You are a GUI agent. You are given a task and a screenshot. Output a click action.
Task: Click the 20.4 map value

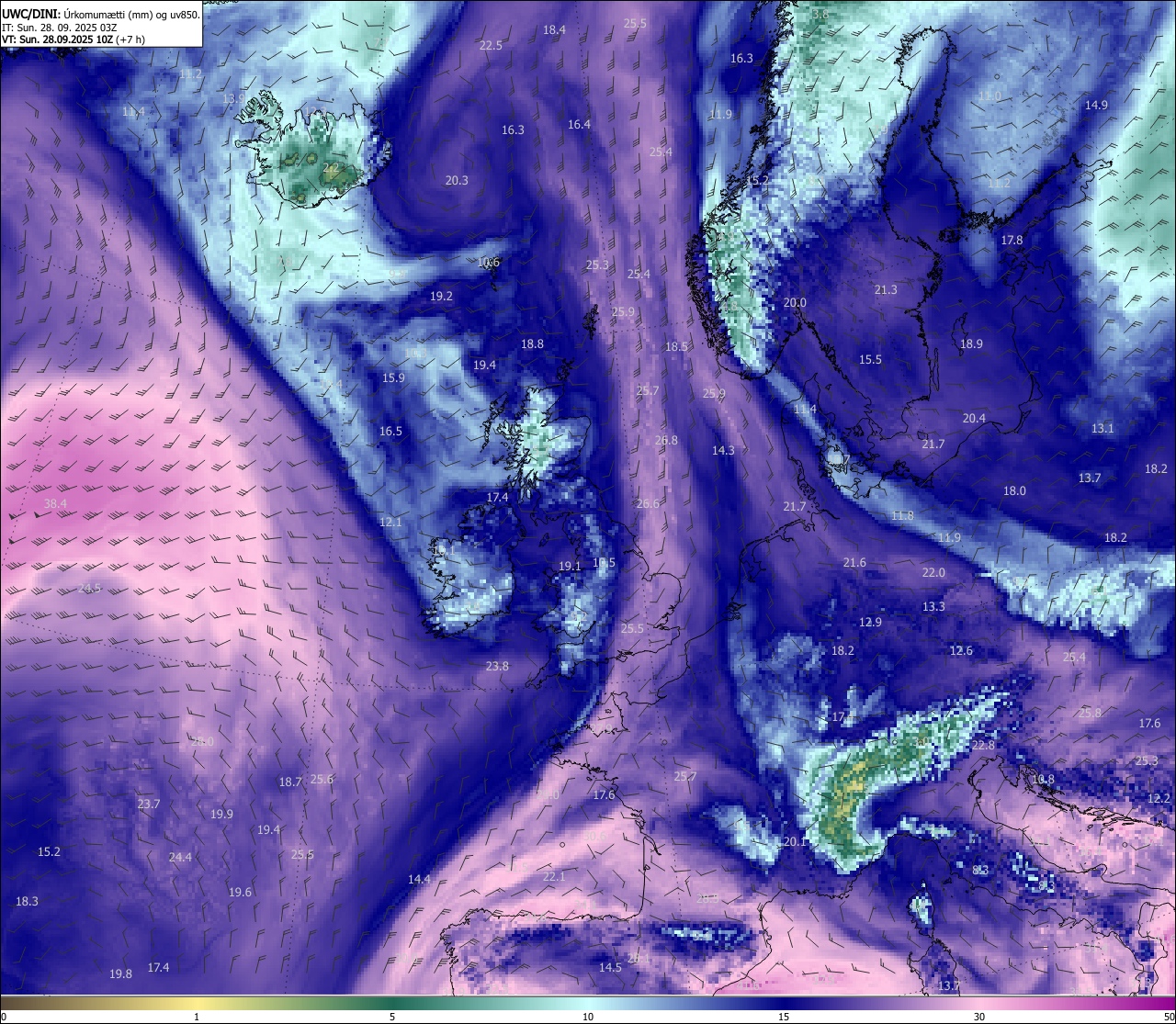coord(974,419)
